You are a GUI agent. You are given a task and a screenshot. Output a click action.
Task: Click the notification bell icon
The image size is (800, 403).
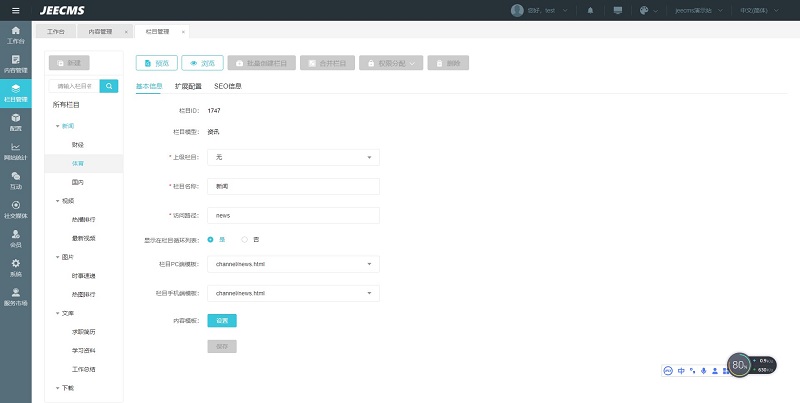click(591, 10)
